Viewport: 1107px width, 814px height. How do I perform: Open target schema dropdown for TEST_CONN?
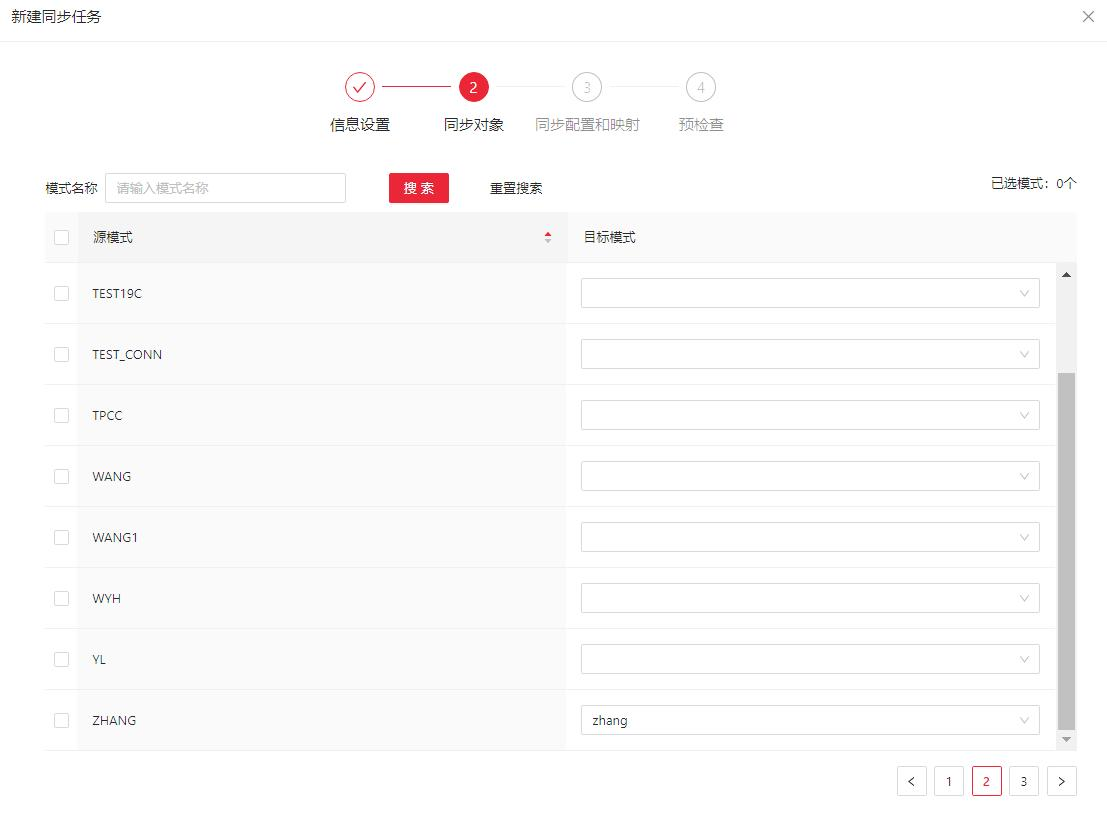810,354
